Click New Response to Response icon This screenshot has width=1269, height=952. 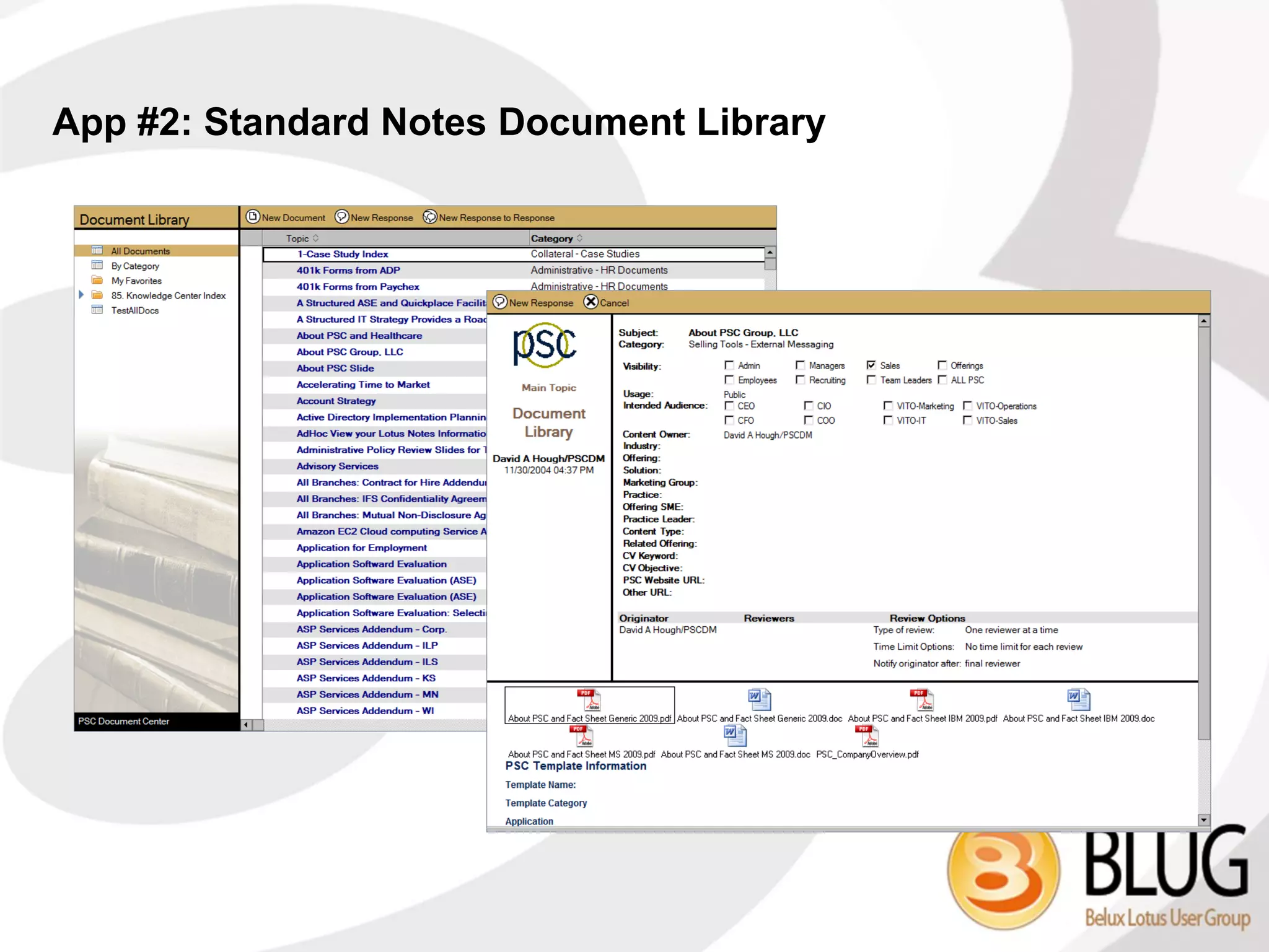(x=430, y=216)
